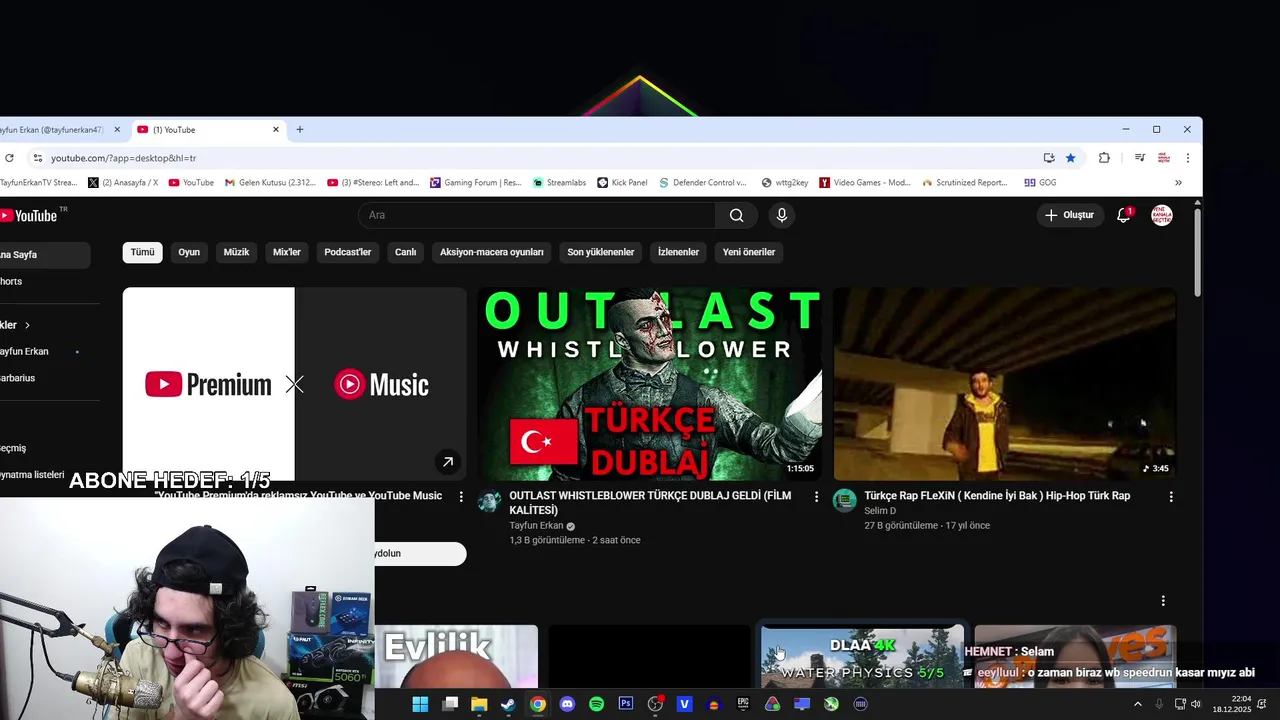Select the Podcast'ler filter chip

point(348,252)
